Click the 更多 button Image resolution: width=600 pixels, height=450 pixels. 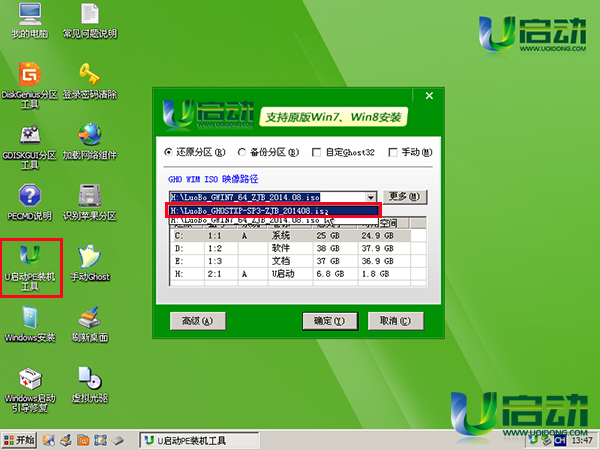(x=405, y=197)
